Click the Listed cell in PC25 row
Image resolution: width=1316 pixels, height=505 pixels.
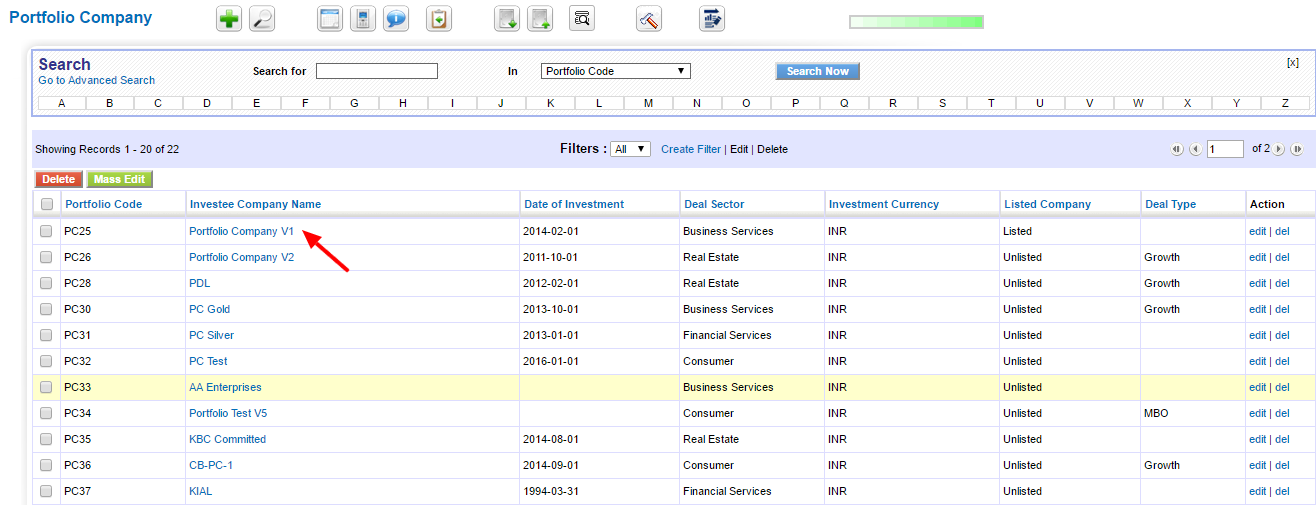[x=1017, y=231]
